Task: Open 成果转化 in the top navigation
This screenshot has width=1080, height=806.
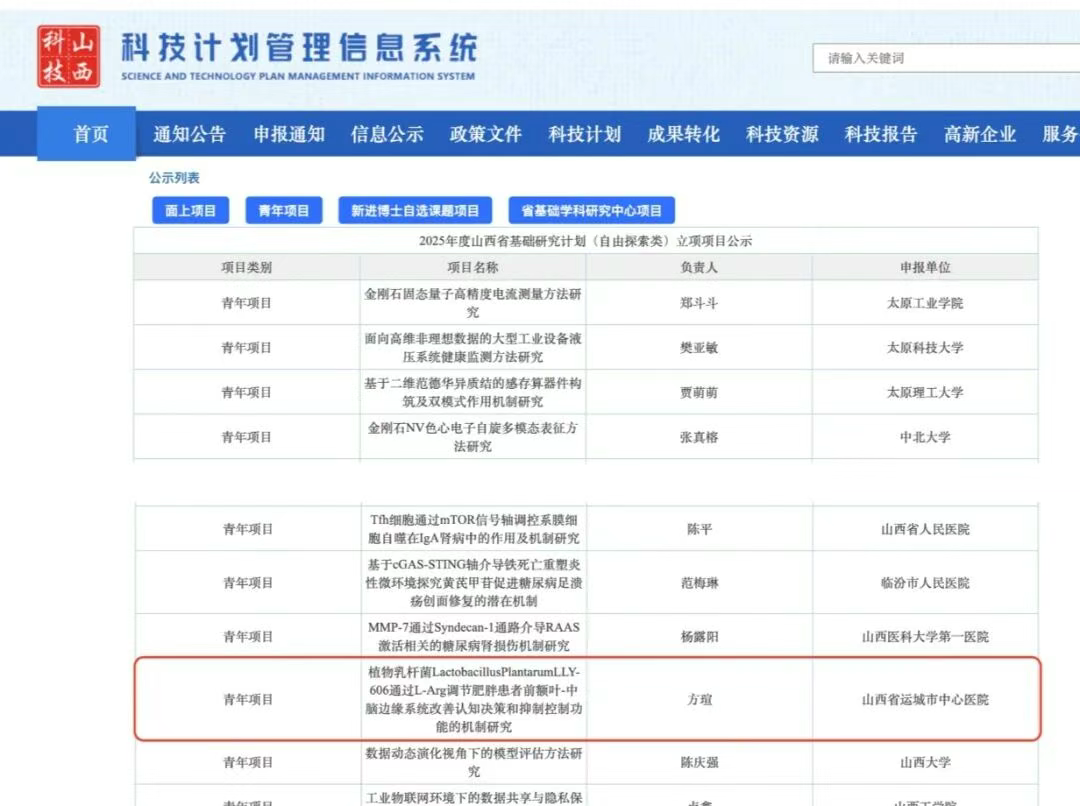Action: (x=683, y=134)
